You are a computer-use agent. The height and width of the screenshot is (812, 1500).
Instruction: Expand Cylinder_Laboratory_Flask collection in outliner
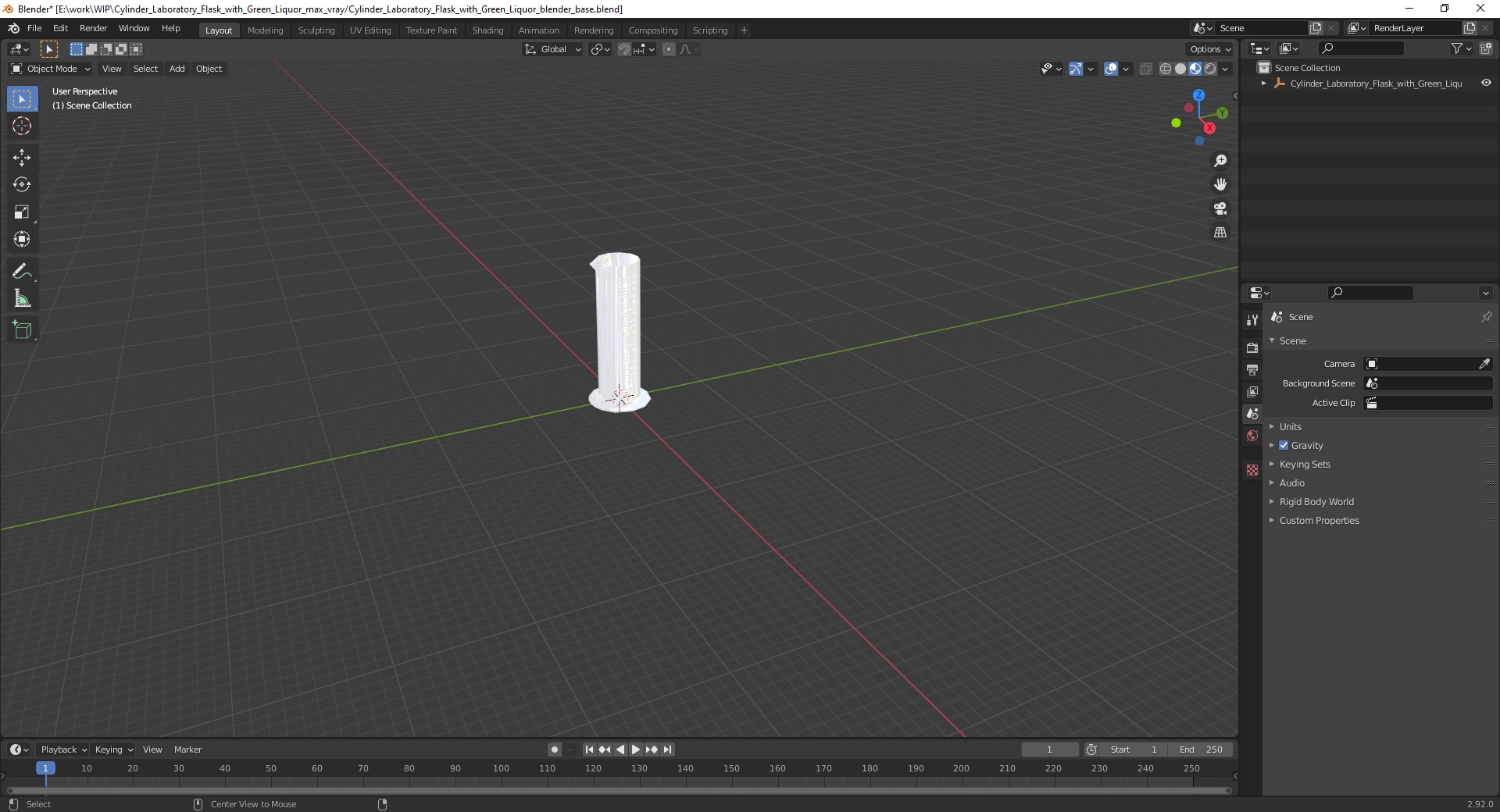(x=1263, y=83)
